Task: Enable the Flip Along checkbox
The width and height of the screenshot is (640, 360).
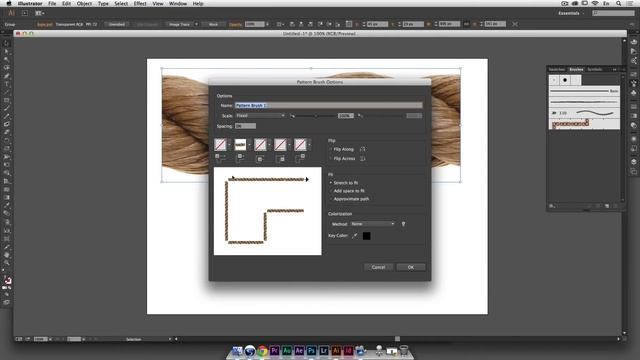Action: 331,149
